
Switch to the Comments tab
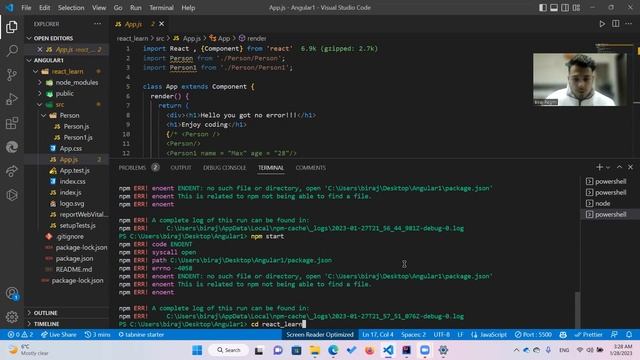click(x=311, y=168)
